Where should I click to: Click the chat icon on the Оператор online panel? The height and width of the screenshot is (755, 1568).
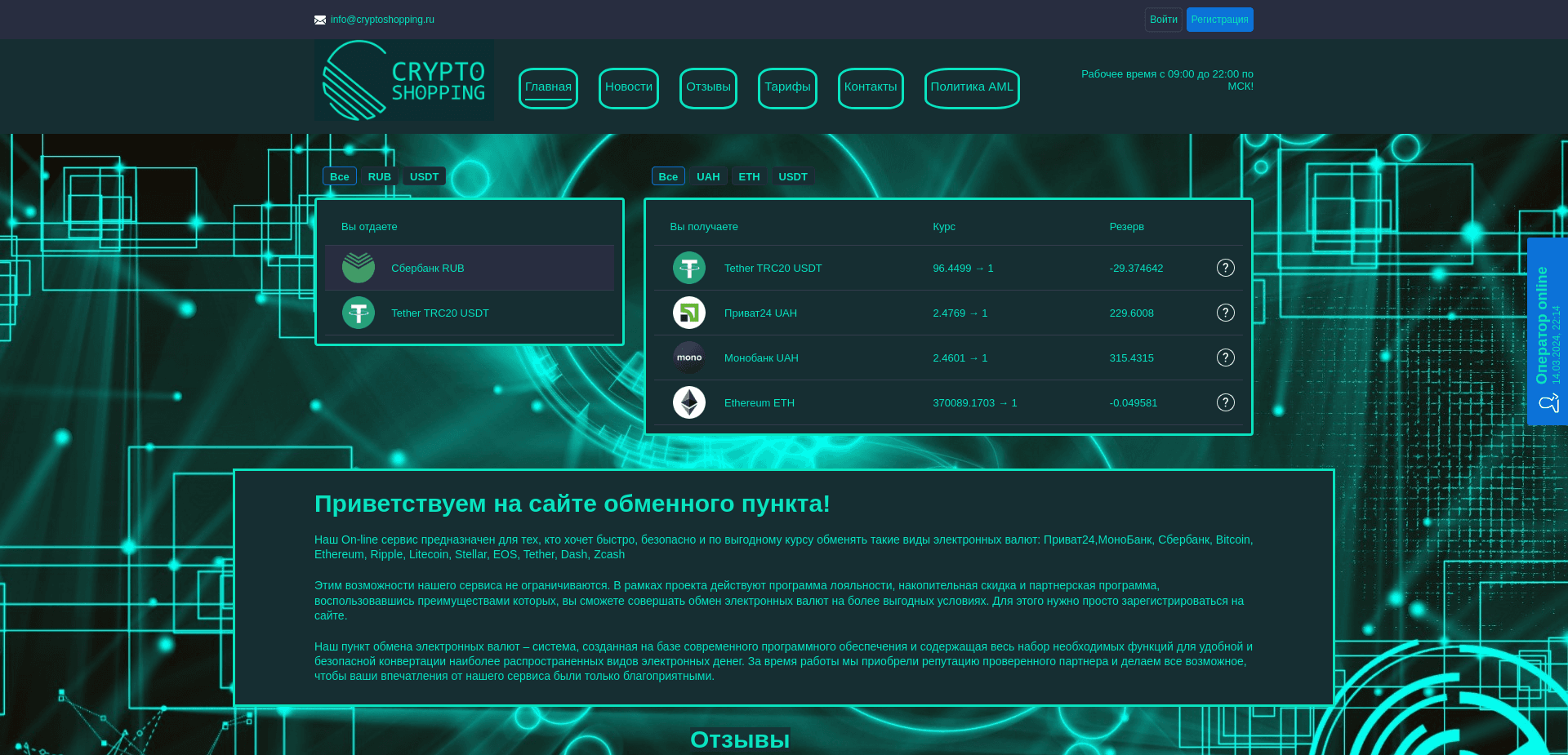point(1549,402)
